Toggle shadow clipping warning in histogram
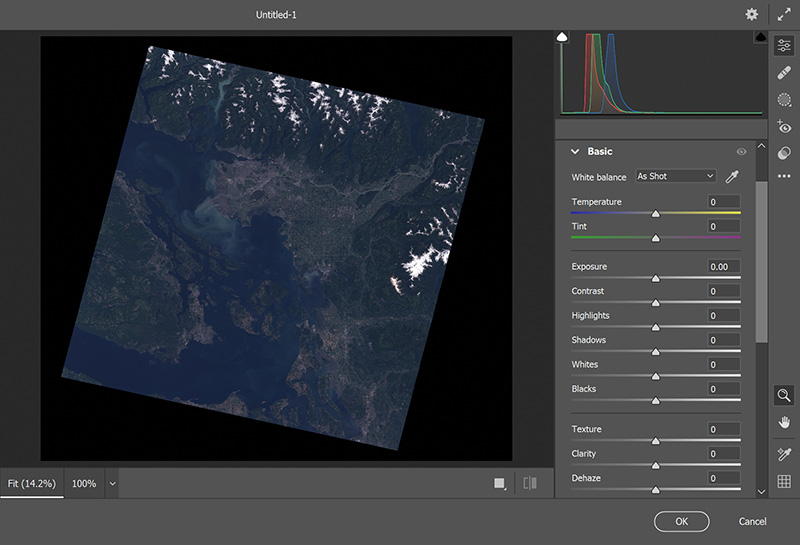This screenshot has width=800, height=545. [x=562, y=37]
